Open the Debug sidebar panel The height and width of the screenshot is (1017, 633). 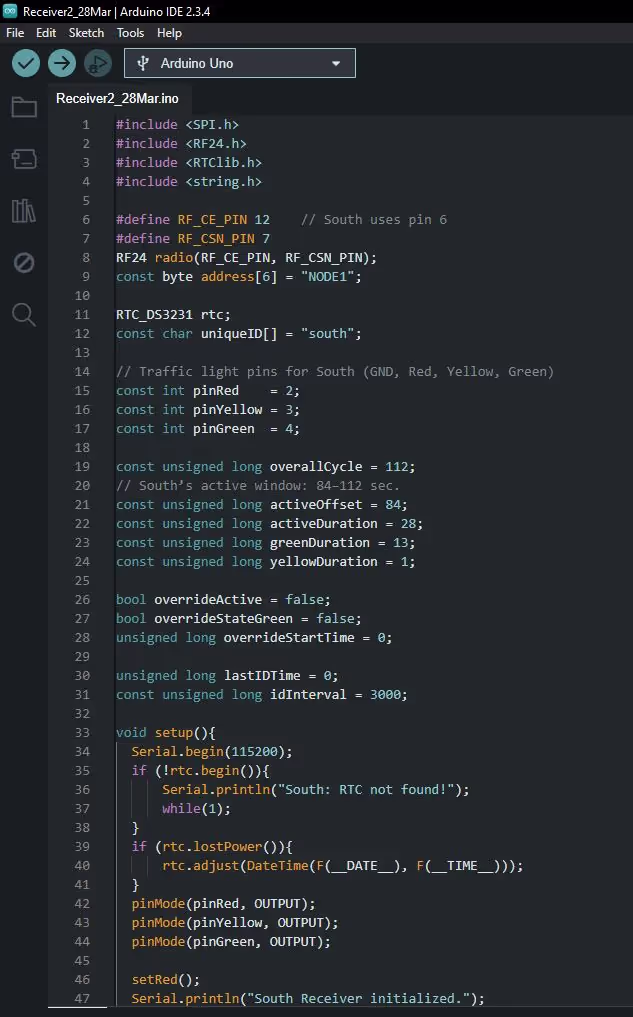(x=24, y=263)
